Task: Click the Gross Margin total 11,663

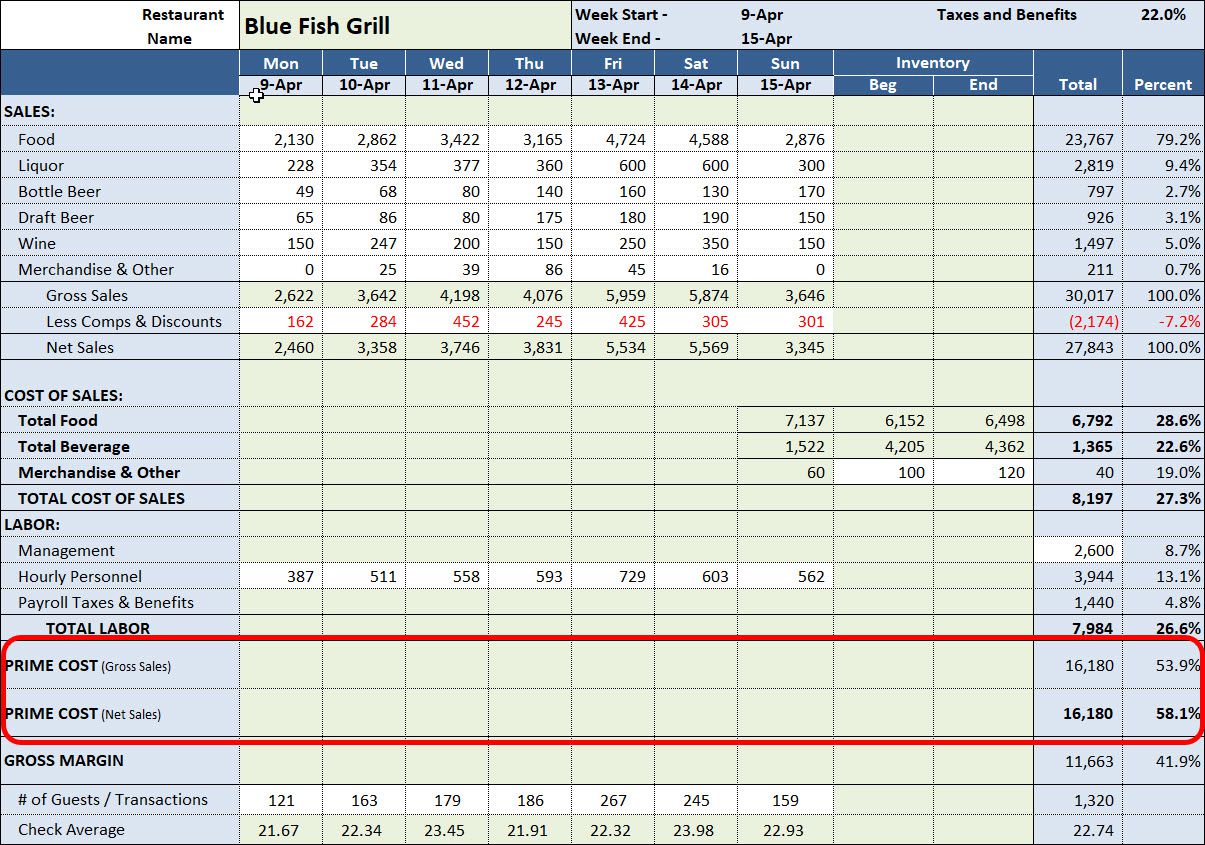Action: (1077, 762)
